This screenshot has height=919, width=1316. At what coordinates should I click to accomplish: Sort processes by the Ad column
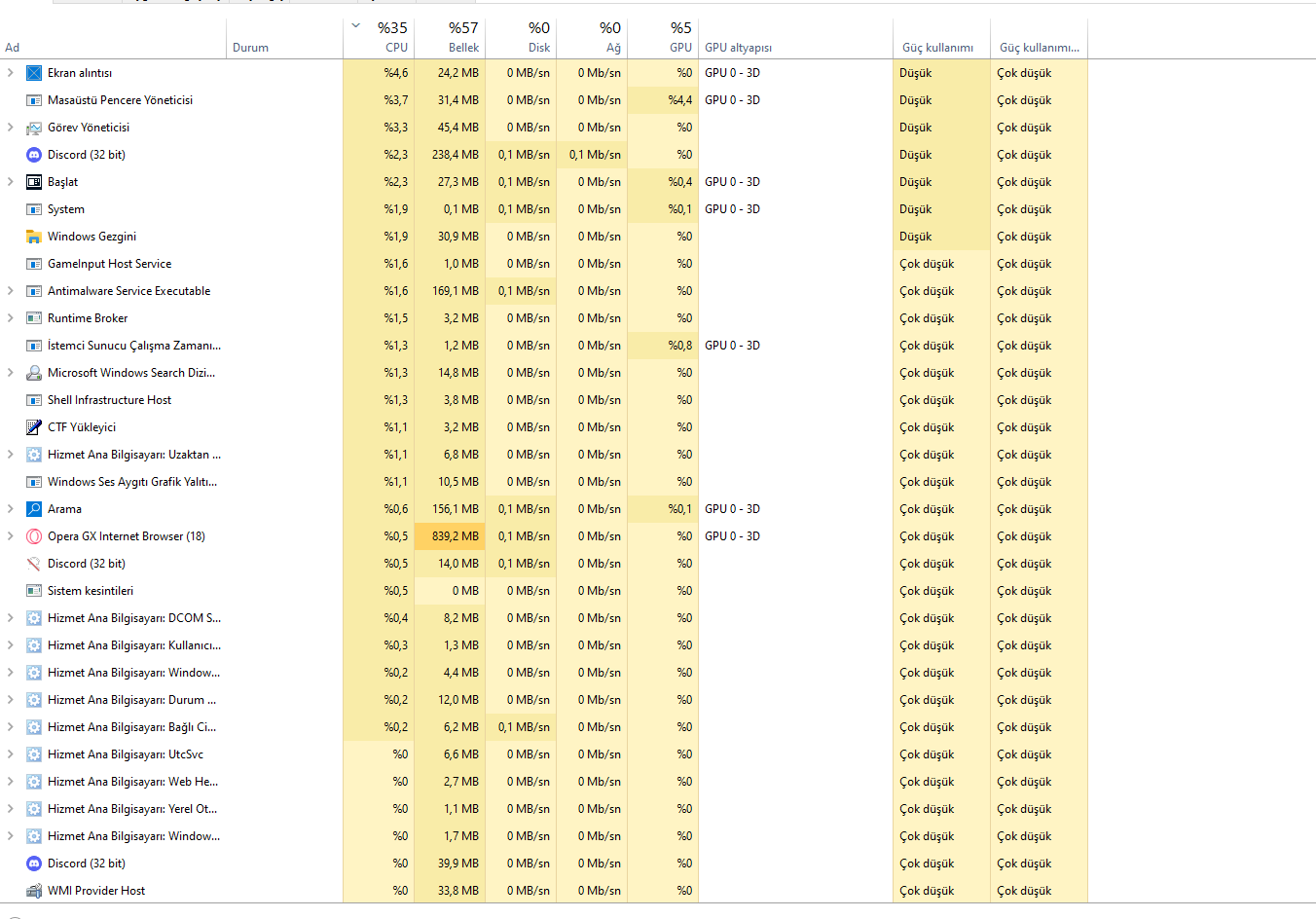coord(113,39)
